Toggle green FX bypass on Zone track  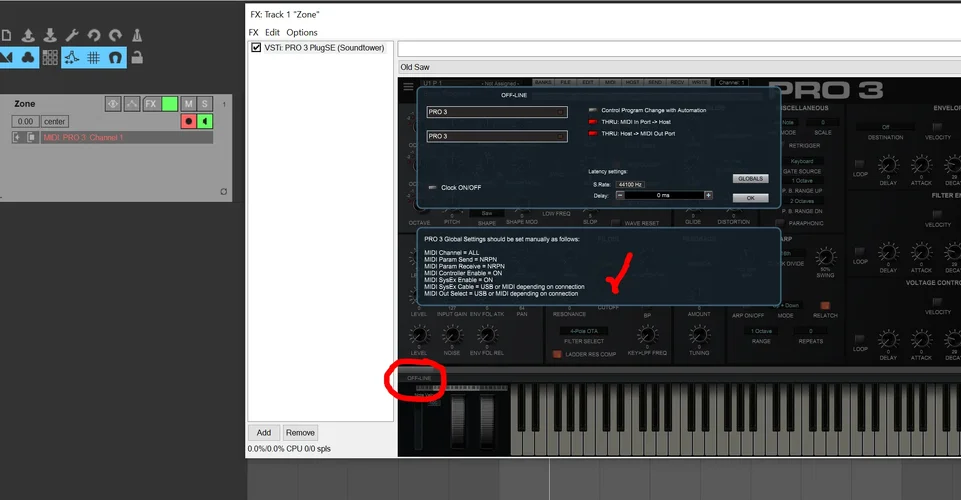click(170, 104)
